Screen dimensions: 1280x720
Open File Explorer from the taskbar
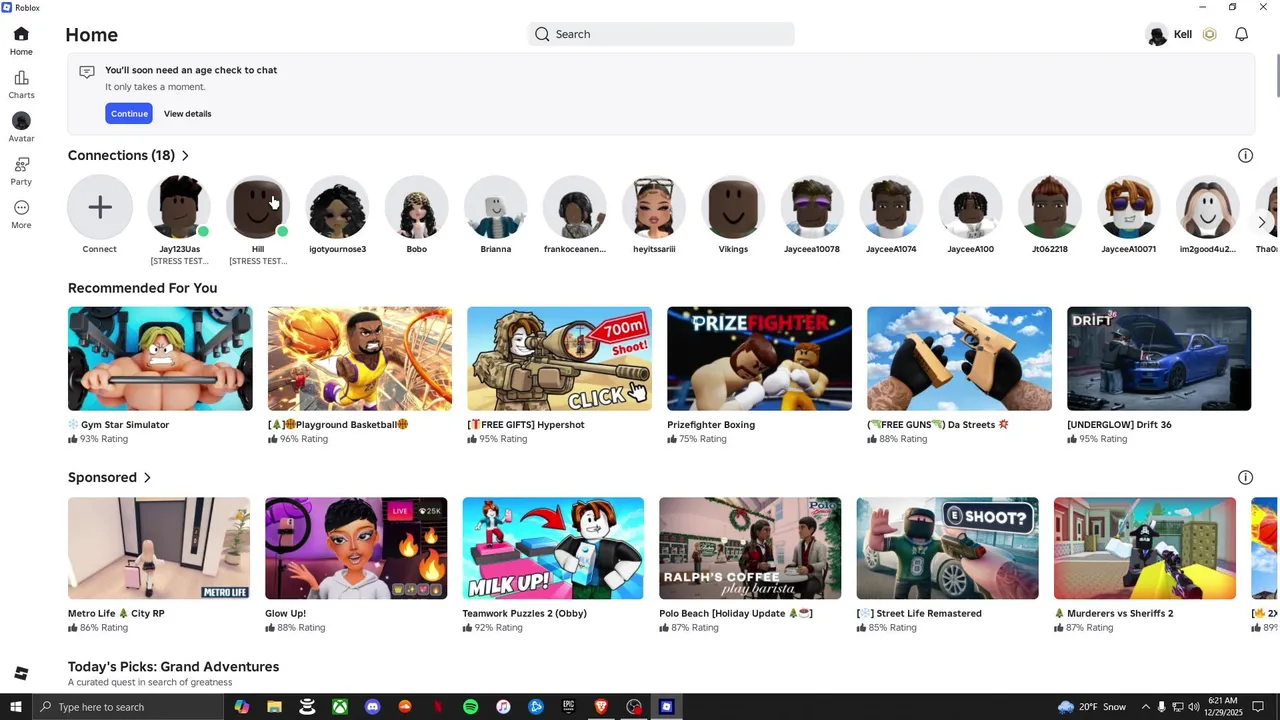(x=274, y=707)
